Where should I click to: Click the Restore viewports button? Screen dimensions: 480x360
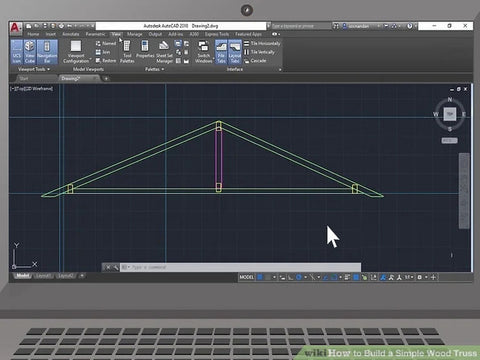(x=106, y=61)
